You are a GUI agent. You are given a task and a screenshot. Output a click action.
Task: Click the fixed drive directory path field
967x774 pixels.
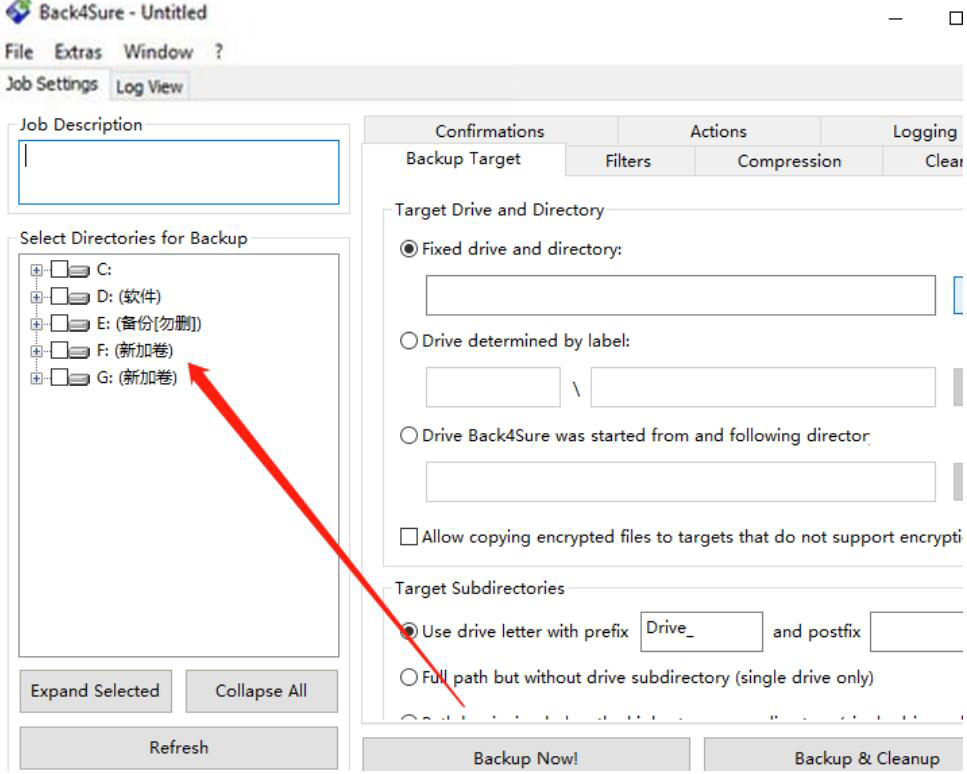681,296
